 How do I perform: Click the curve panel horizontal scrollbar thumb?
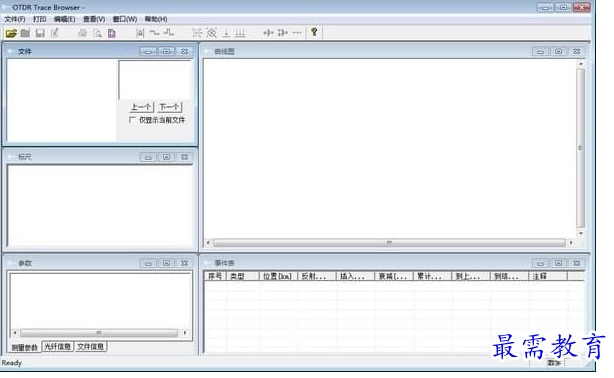click(x=389, y=243)
